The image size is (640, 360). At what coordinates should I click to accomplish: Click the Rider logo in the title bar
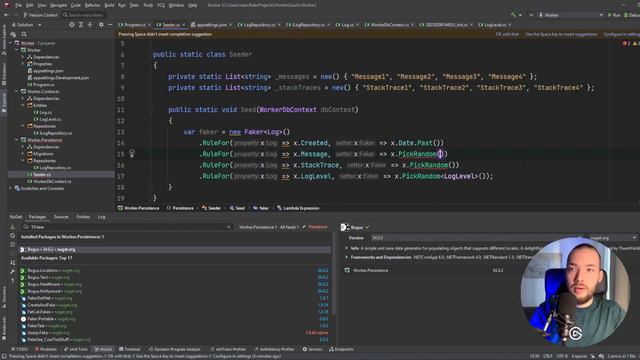(7, 5)
